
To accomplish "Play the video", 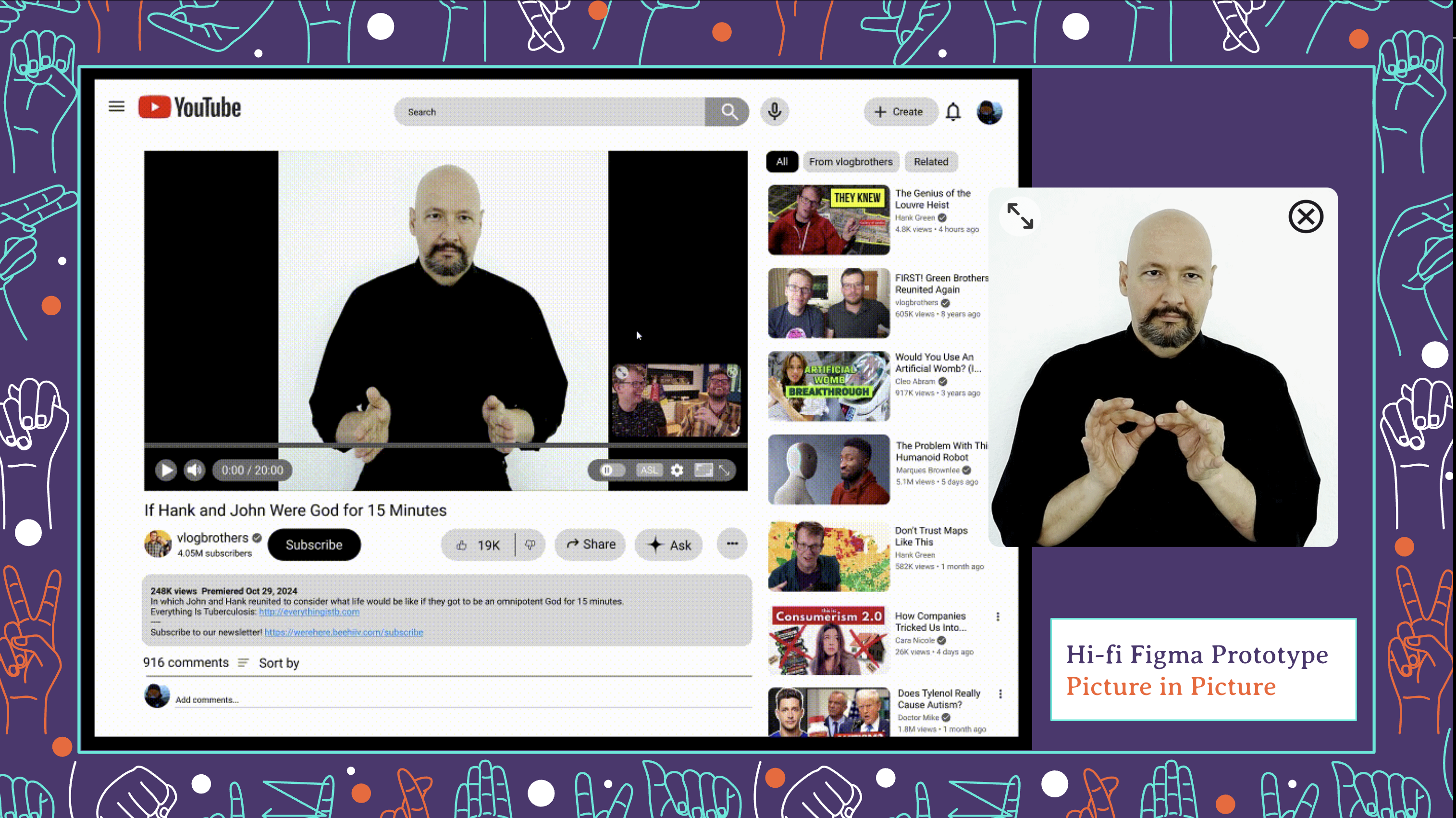I will [x=166, y=470].
